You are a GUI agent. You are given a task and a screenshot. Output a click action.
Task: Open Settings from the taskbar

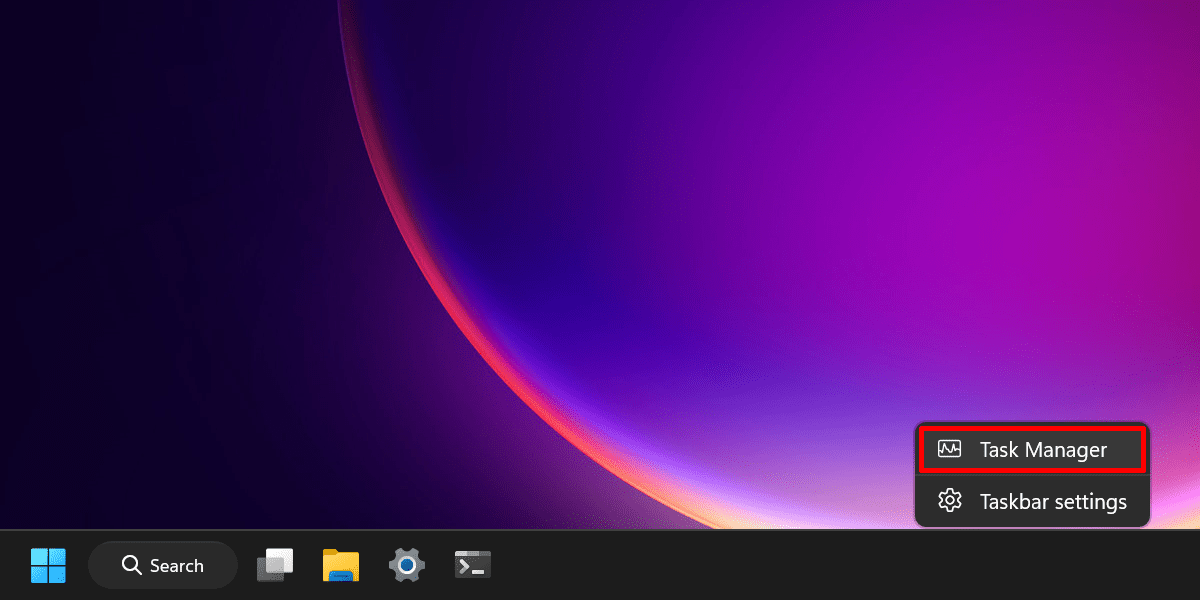pos(406,564)
